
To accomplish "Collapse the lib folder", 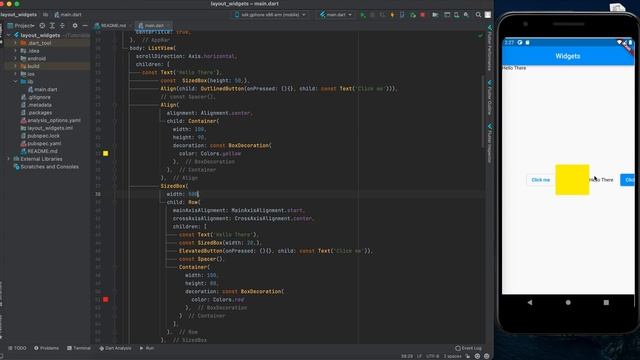I will tap(16, 82).
